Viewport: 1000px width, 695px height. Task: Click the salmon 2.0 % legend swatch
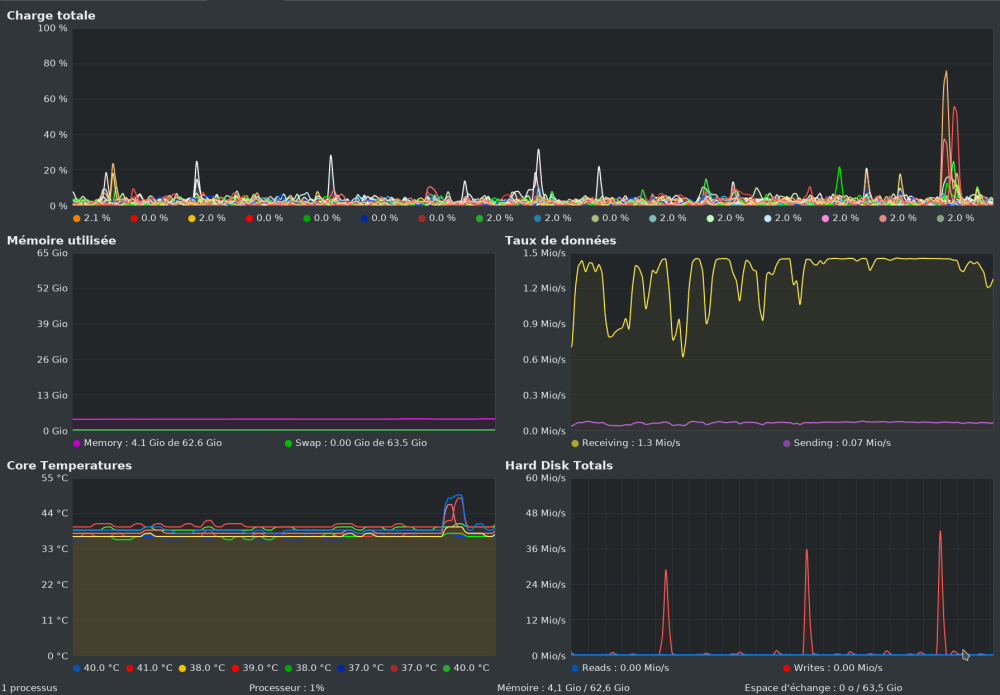coord(883,219)
